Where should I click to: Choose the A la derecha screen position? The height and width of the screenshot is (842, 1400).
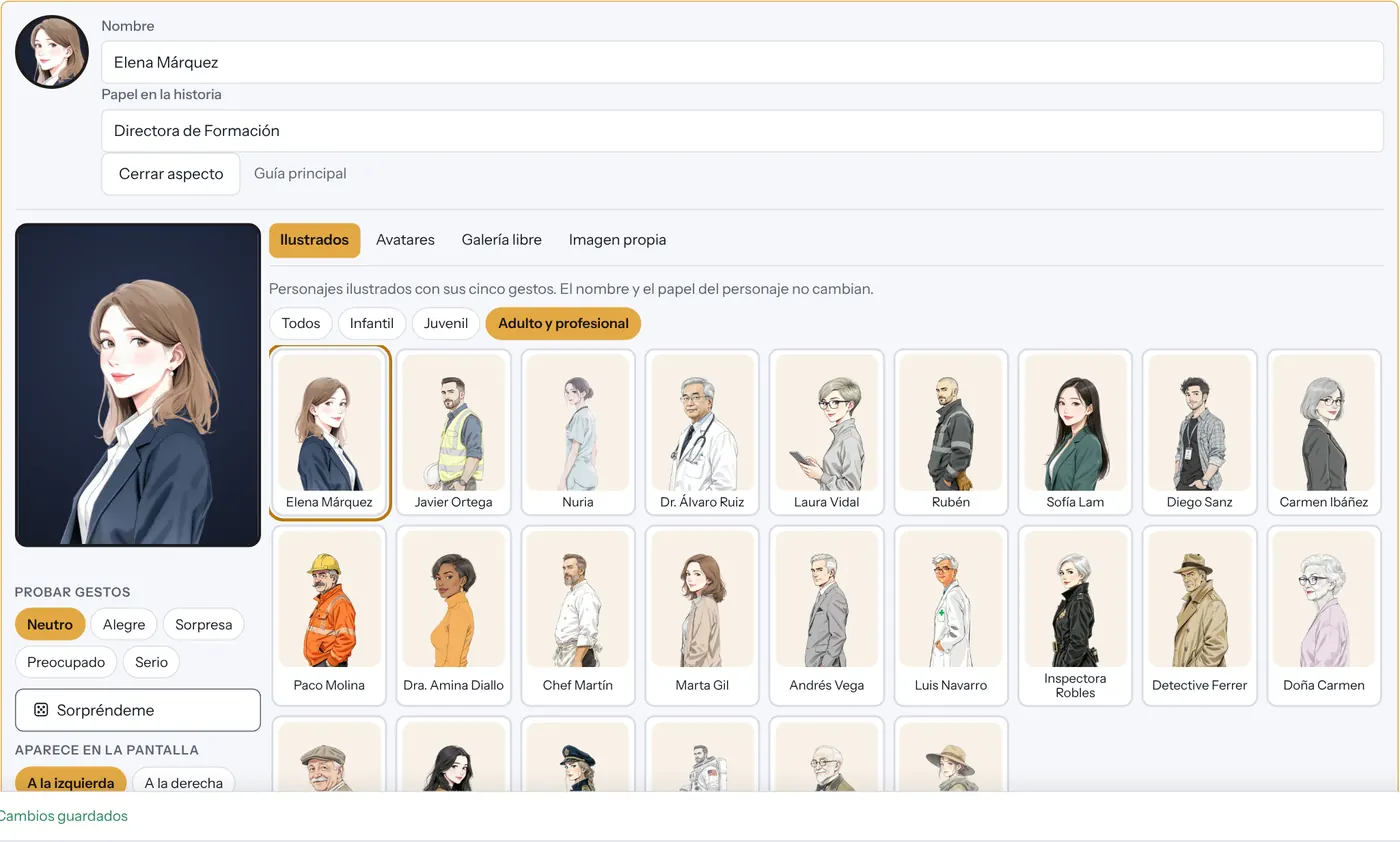[x=183, y=781]
